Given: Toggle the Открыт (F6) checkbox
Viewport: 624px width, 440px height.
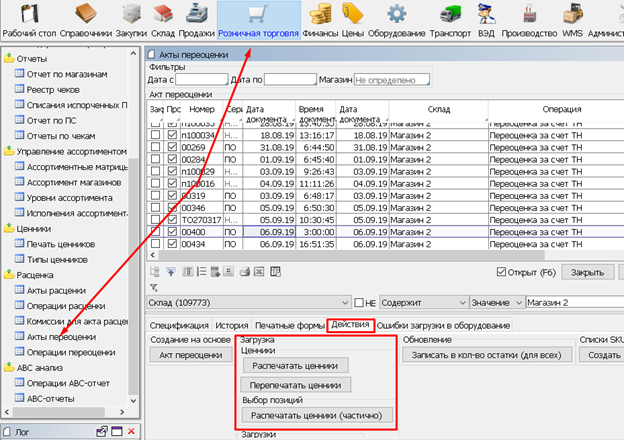Looking at the screenshot, I should 502,271.
